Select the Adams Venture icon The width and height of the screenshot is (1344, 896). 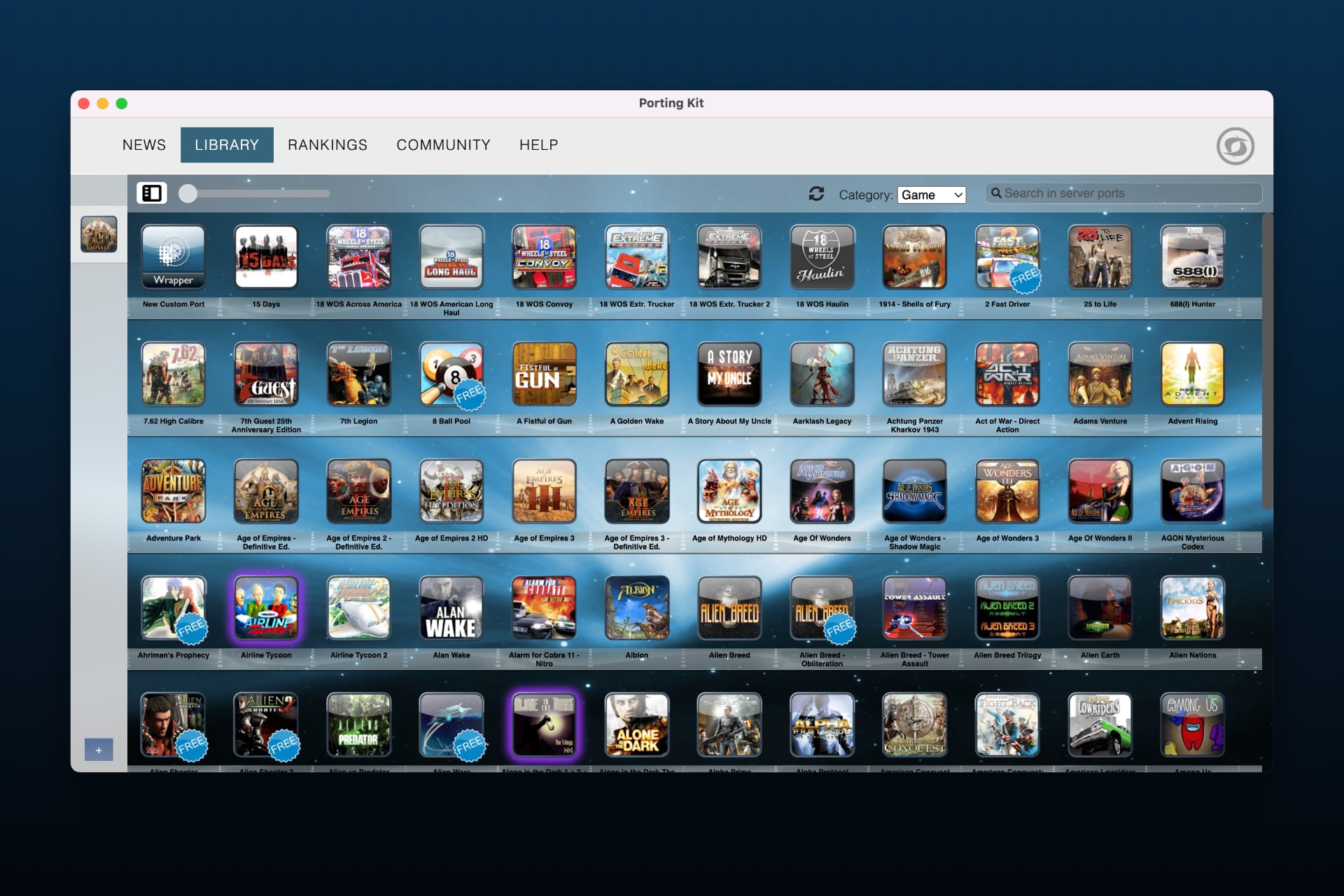[x=1100, y=374]
